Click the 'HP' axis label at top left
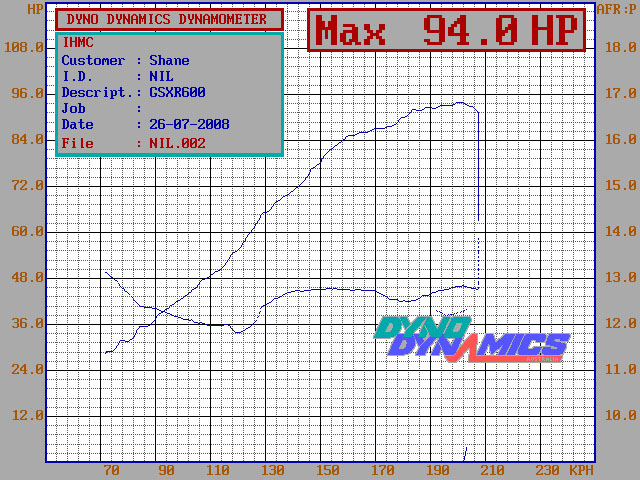The width and height of the screenshot is (640, 480). [x=35, y=9]
